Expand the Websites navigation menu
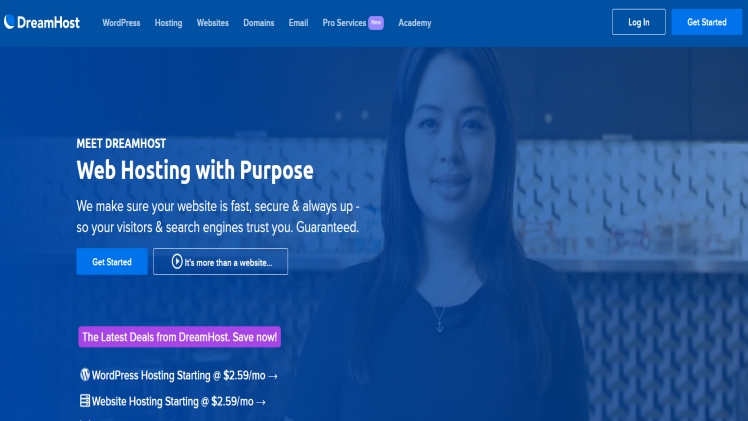This screenshot has height=421, width=748. click(x=213, y=23)
